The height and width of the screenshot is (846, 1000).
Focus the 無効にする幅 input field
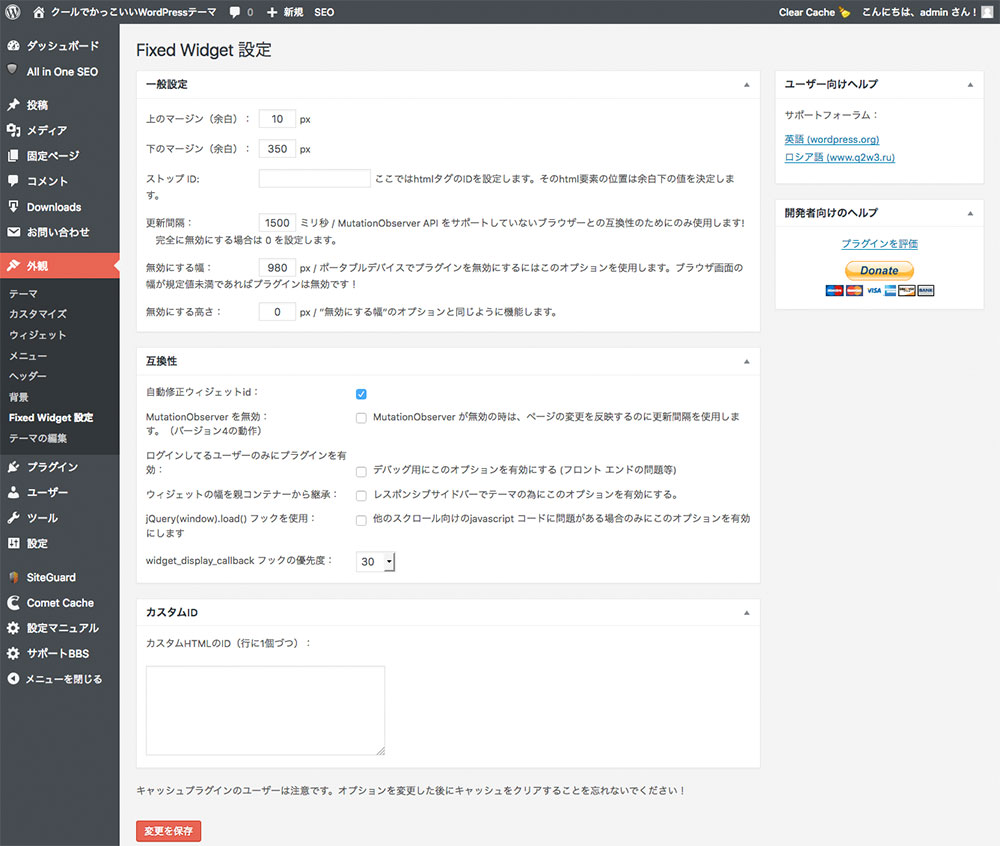click(x=277, y=268)
